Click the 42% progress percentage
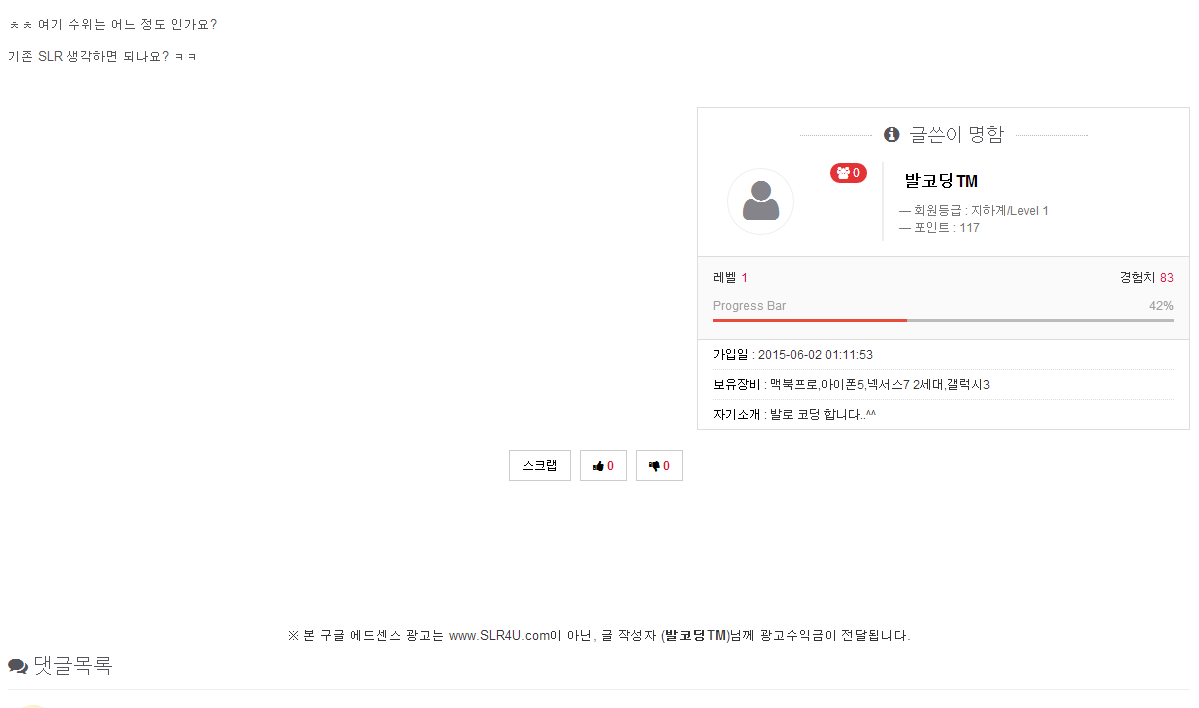Image resolution: width=1199 pixels, height=708 pixels. click(x=1161, y=306)
